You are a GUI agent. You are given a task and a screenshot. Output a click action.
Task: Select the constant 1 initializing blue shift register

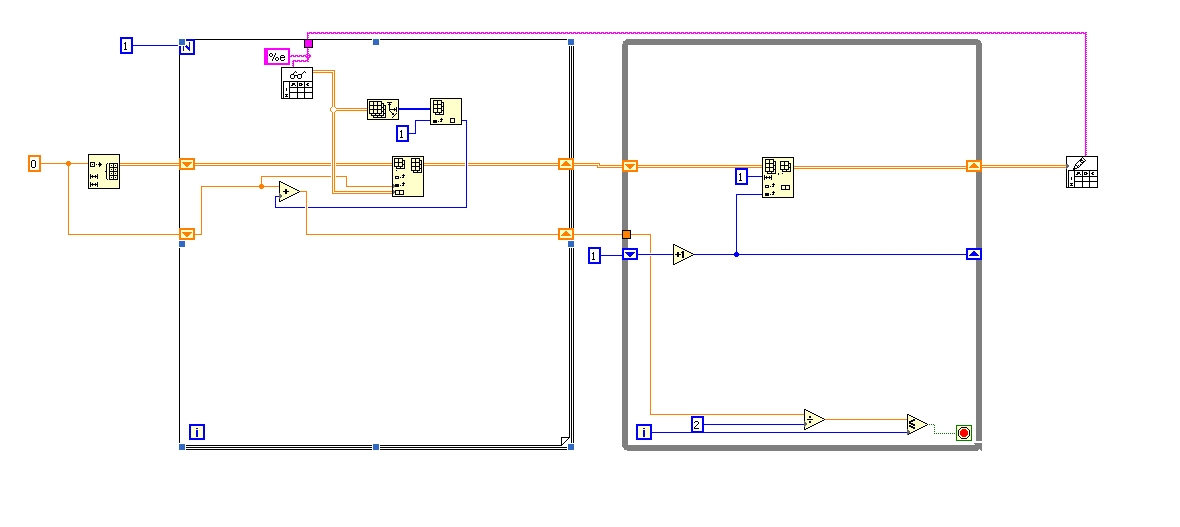[x=595, y=256]
